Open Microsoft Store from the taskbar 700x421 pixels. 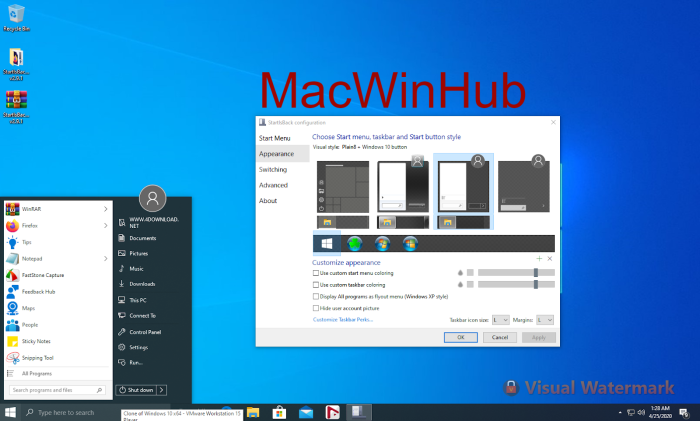279,412
